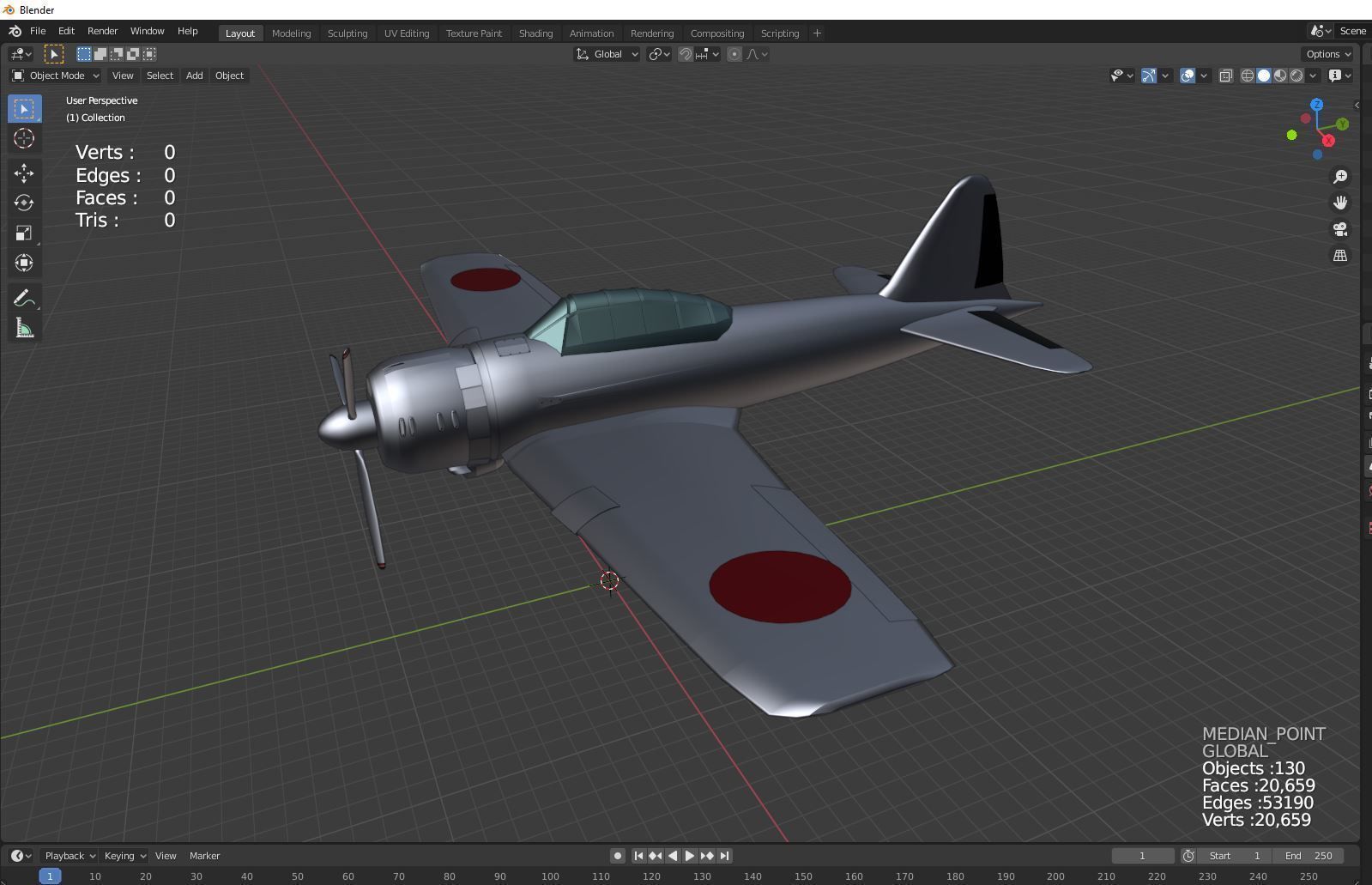This screenshot has width=1372, height=885.
Task: Play animation forward
Action: [690, 856]
